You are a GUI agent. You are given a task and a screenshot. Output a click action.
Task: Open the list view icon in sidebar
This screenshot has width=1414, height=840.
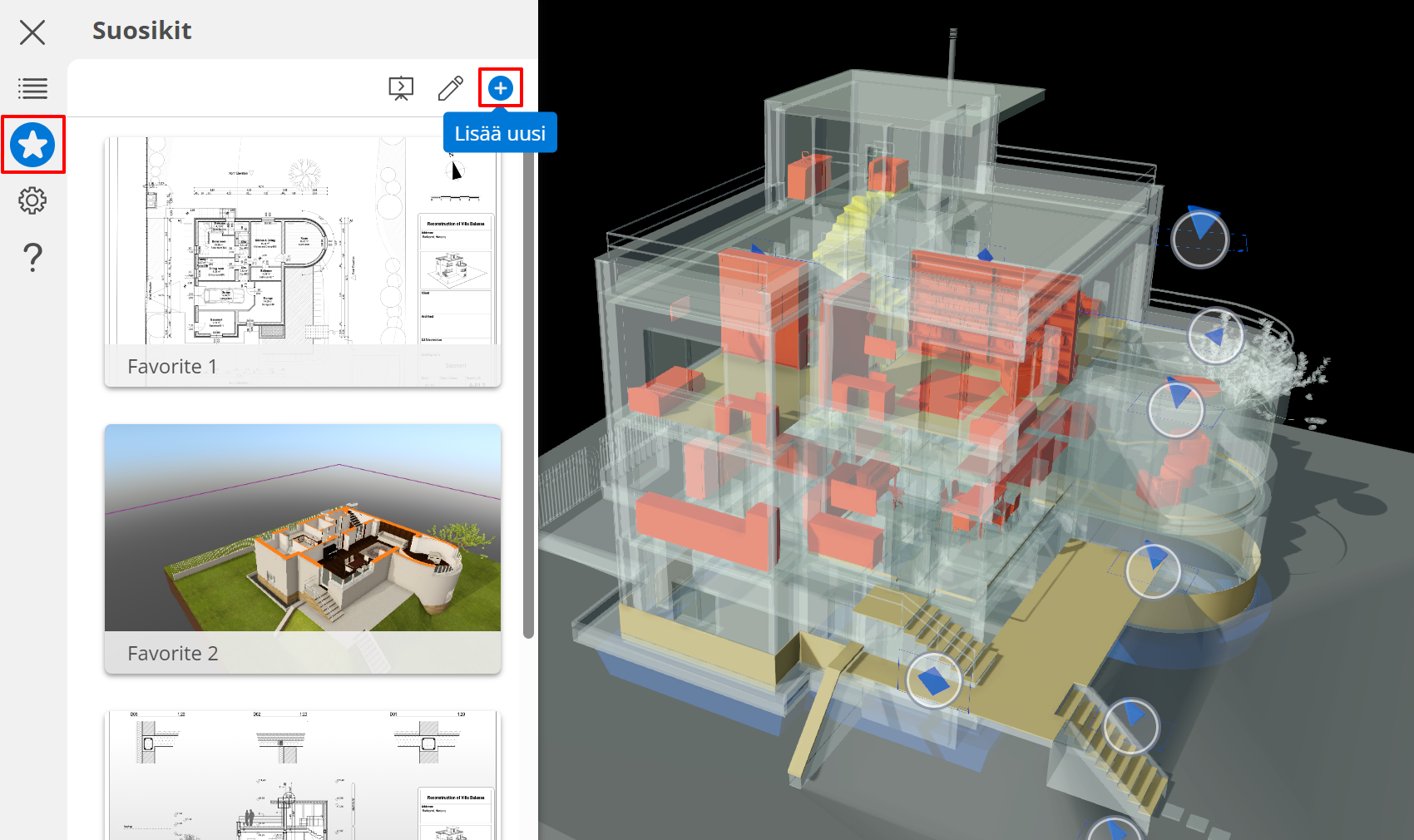(x=32, y=88)
